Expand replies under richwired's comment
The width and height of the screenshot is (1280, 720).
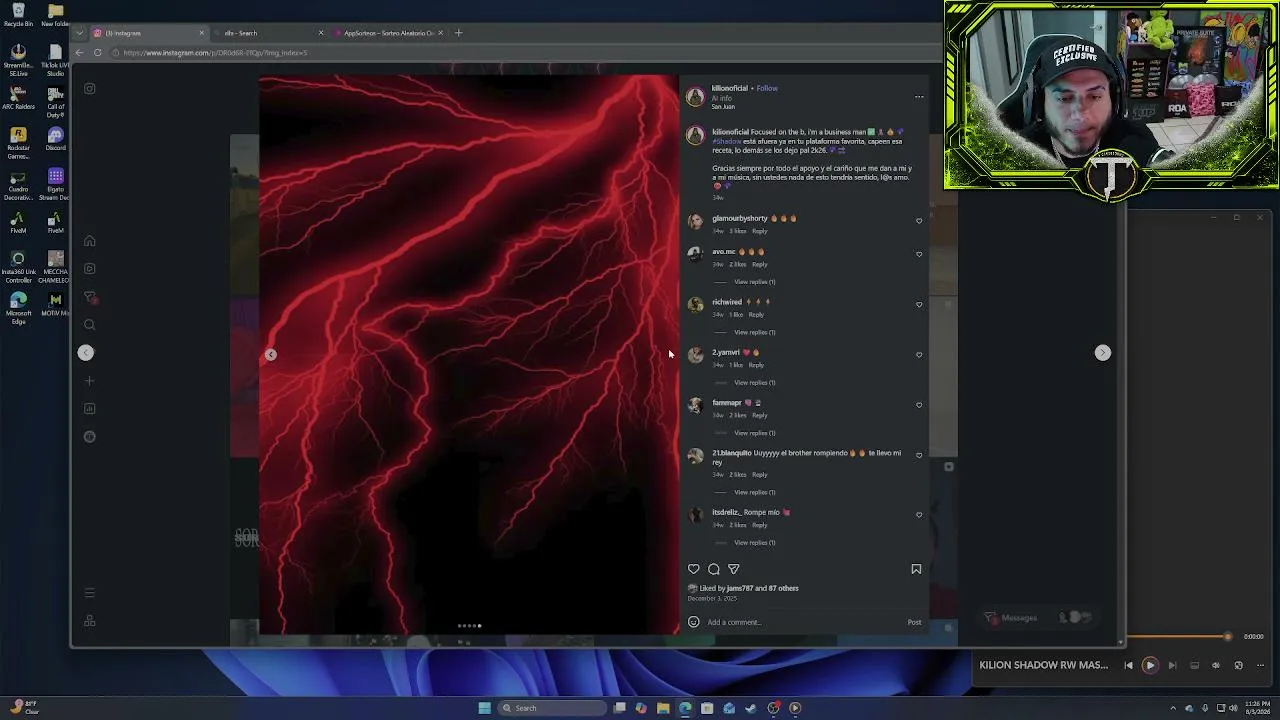tap(755, 332)
